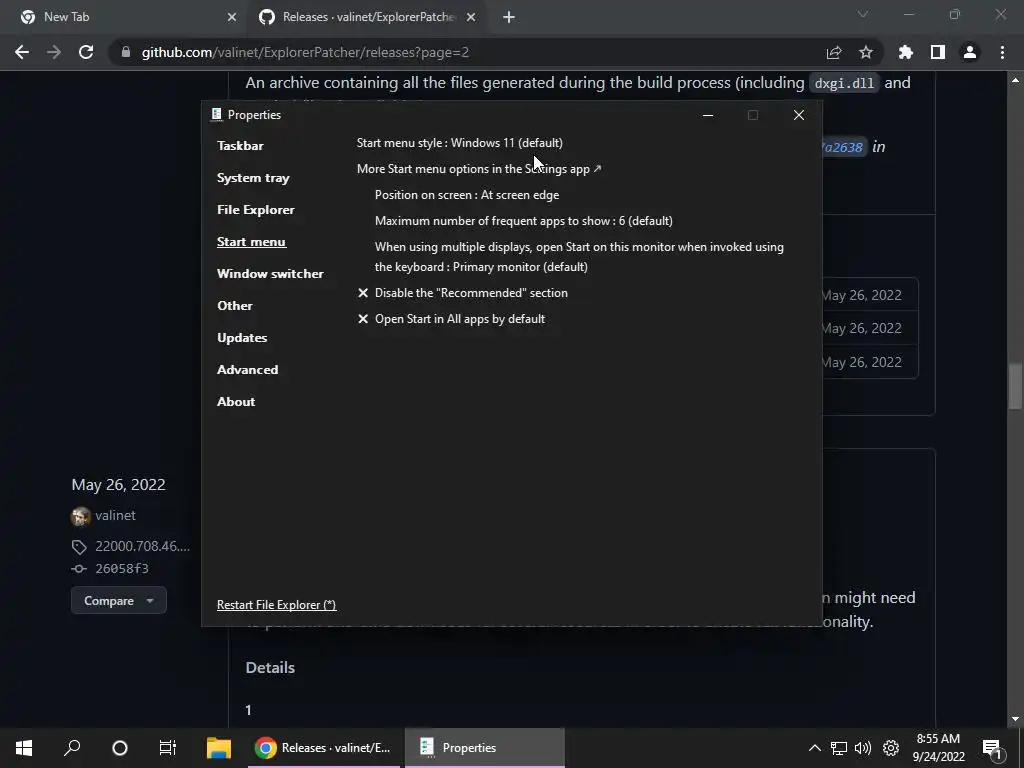Open More Start menu options in Settings app

tap(479, 168)
